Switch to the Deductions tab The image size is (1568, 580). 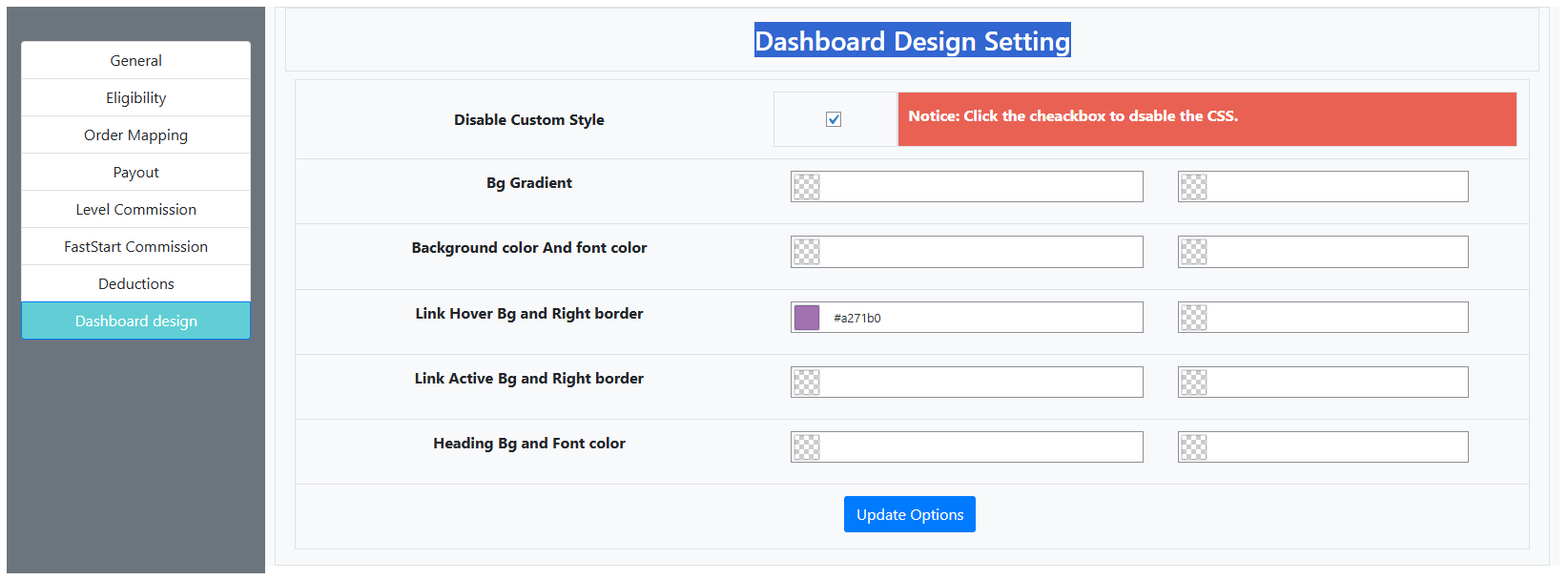[x=135, y=283]
